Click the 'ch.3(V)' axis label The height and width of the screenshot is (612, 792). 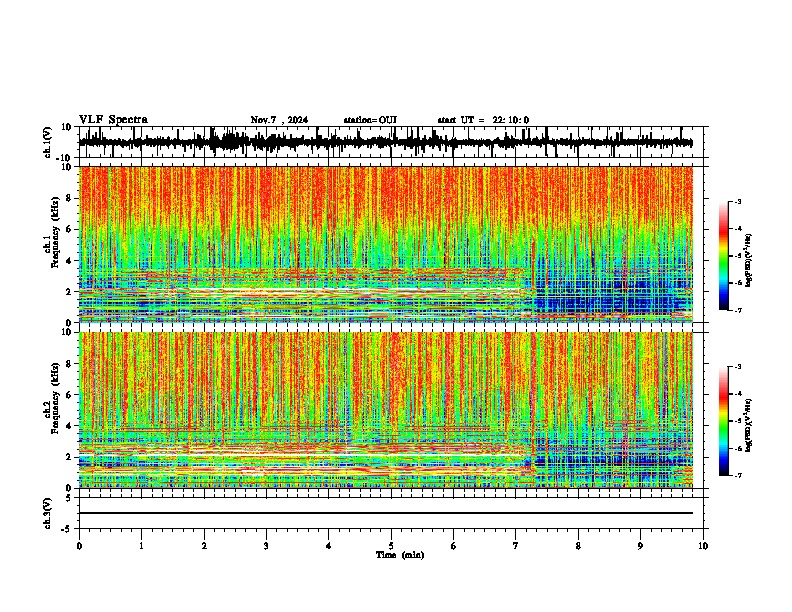click(x=47, y=513)
